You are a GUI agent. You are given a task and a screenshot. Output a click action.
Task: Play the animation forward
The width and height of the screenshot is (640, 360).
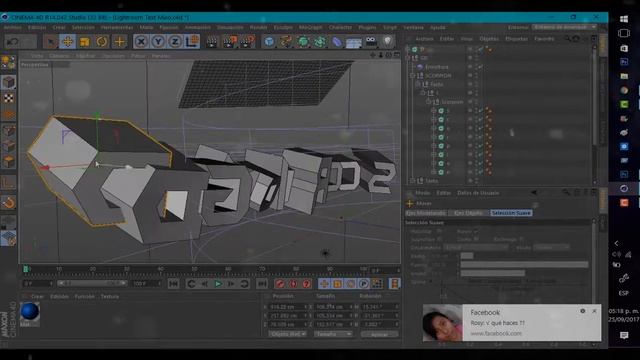tap(218, 284)
